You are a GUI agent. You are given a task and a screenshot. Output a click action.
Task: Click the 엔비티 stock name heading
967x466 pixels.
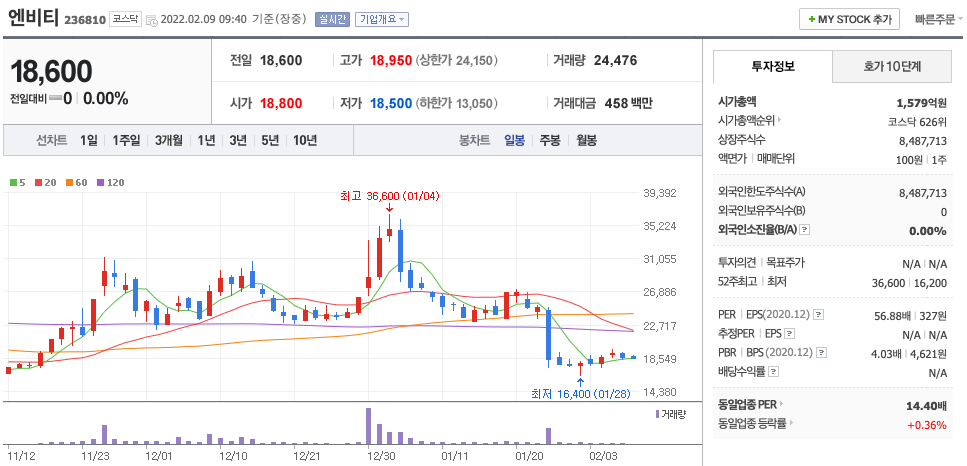click(x=35, y=18)
